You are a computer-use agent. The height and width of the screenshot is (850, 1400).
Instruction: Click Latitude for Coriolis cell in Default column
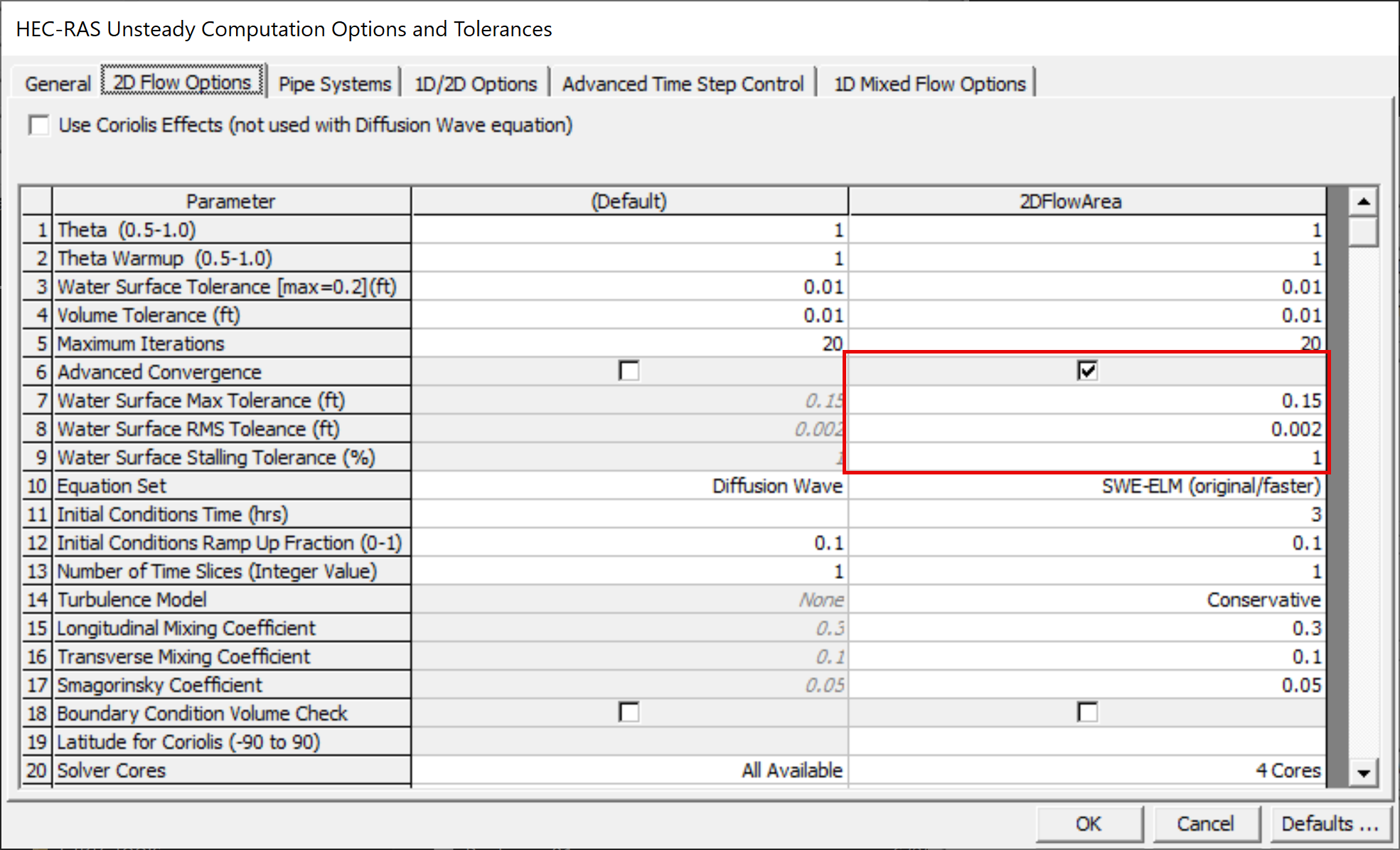(x=629, y=742)
